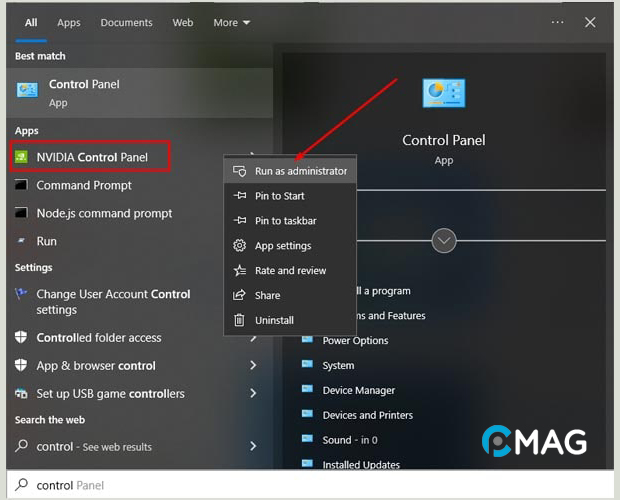Select Change User Account Control settings

pos(113,302)
